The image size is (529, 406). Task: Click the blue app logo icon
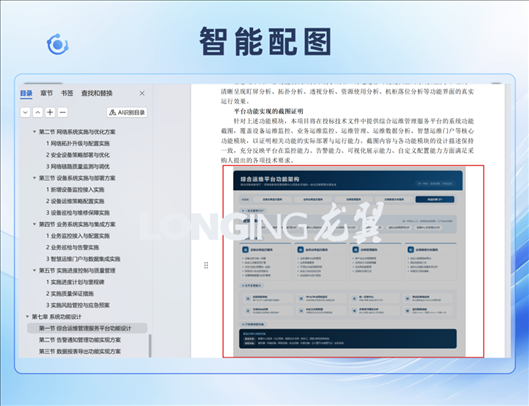pyautogui.click(x=58, y=44)
